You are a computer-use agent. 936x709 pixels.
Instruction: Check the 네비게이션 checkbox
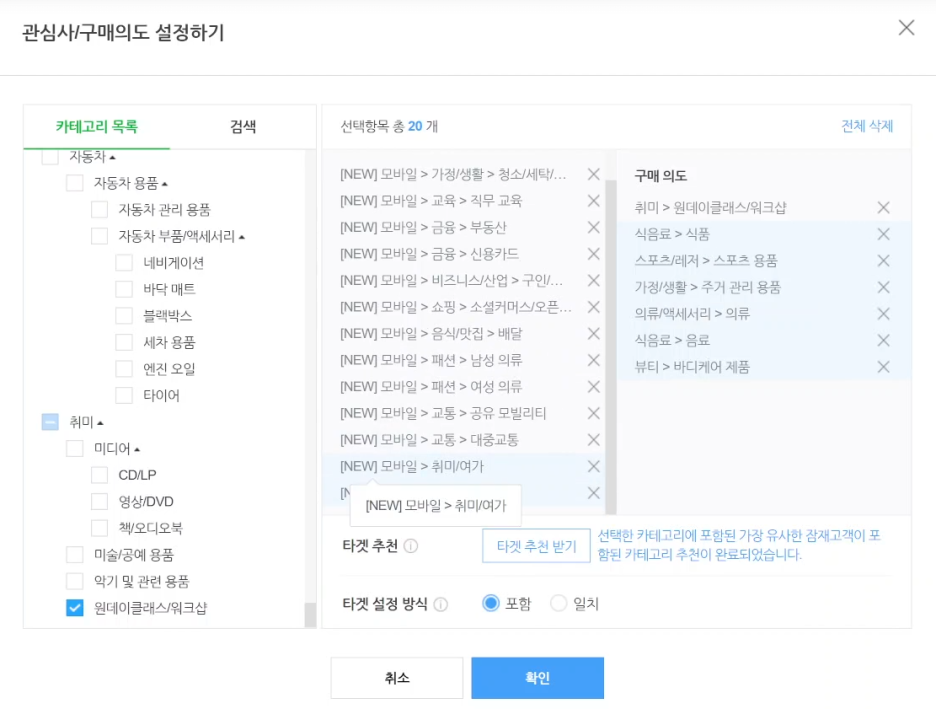pos(124,263)
